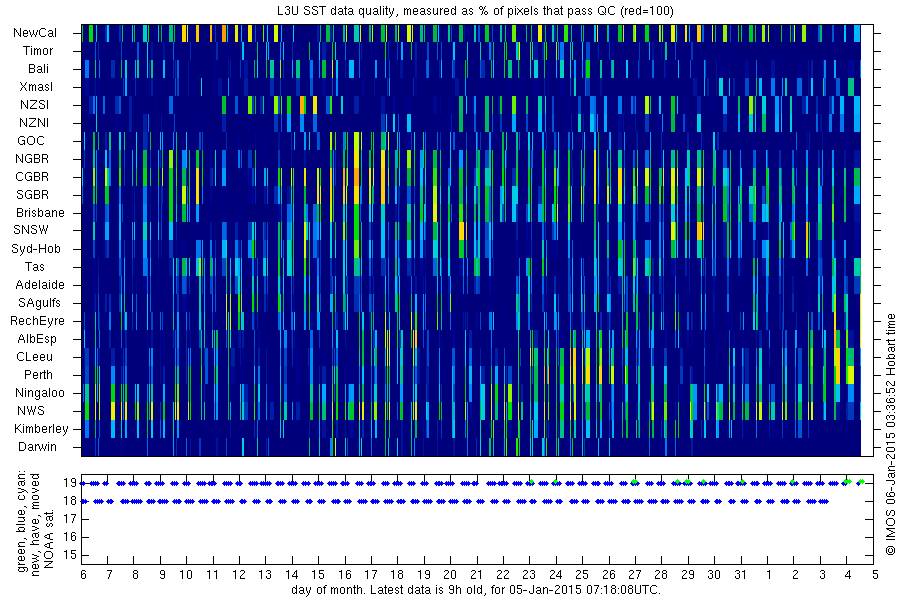Click the satellite number 16 axis label
Screen dimensions: 900x600
click(x=70, y=537)
